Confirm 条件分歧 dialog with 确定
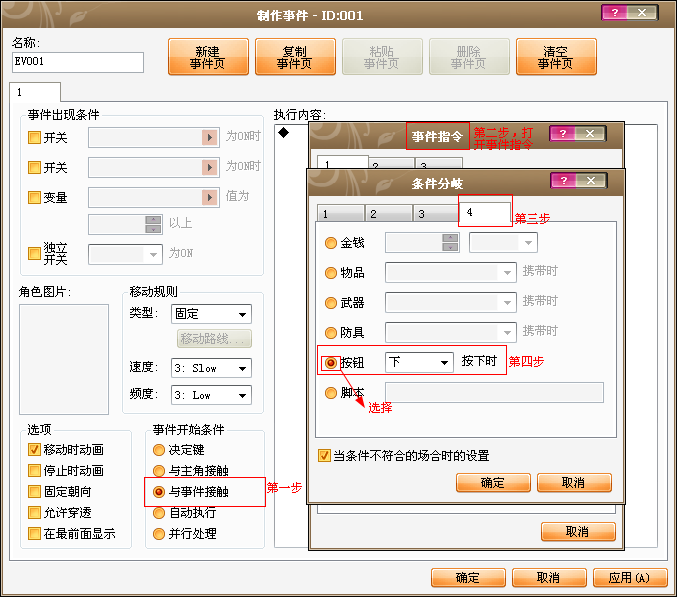The image size is (677, 597). click(493, 483)
